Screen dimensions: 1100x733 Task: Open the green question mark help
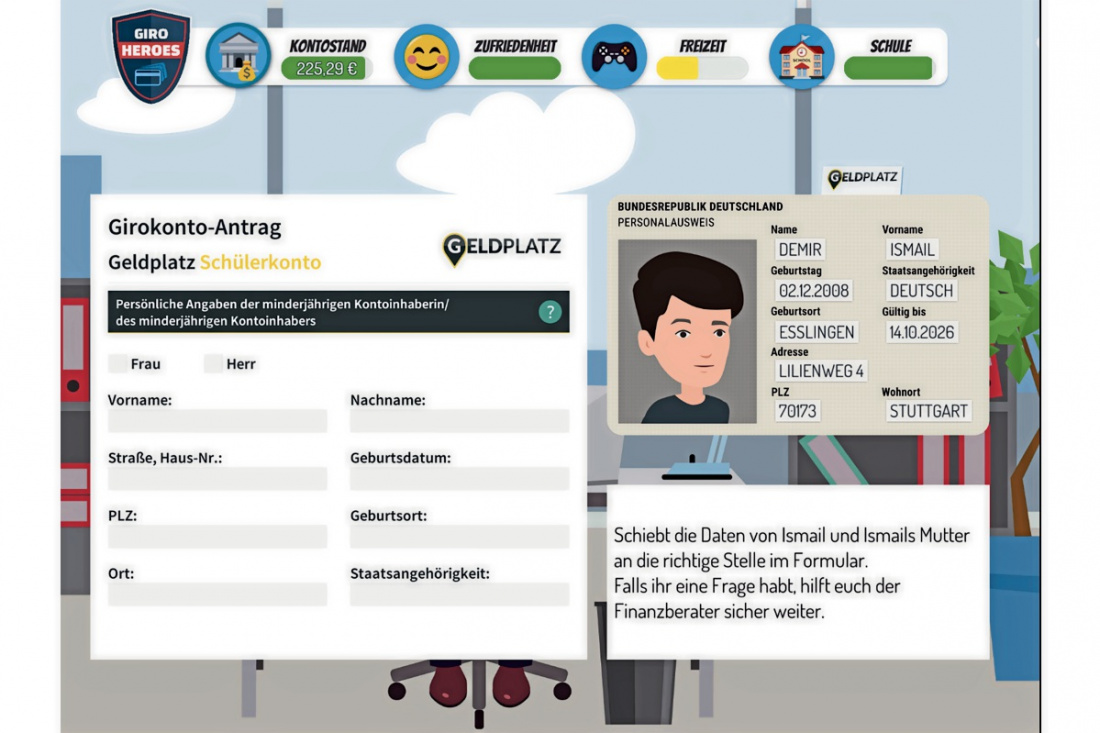(550, 311)
